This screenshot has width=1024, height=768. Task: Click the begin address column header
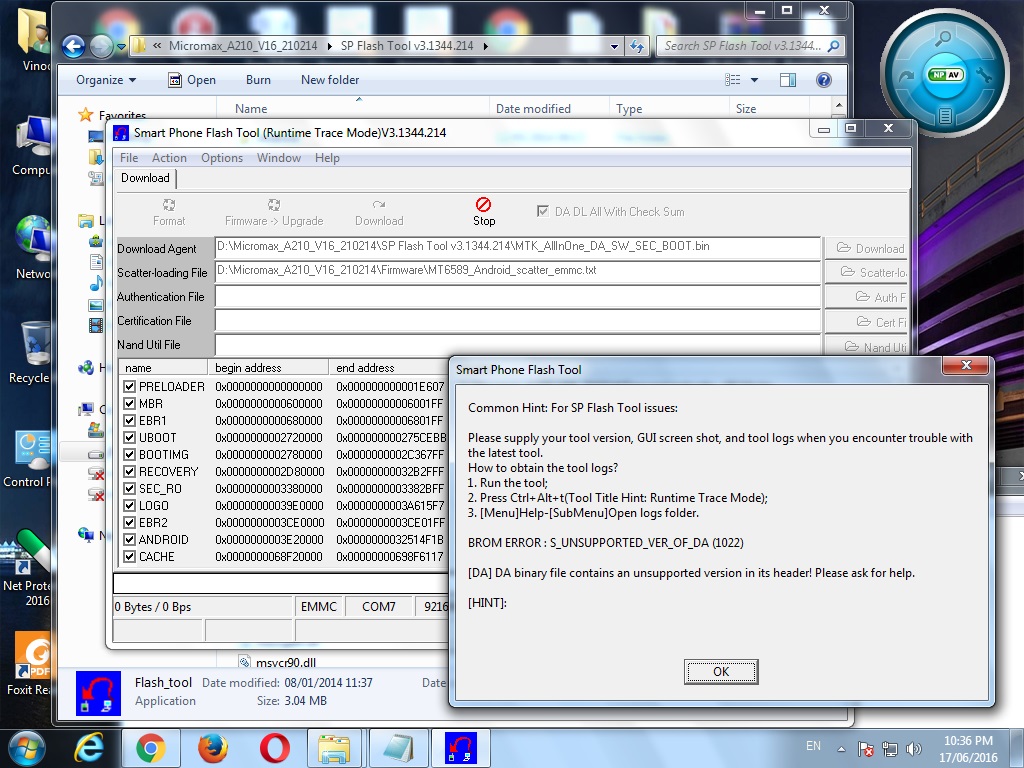pyautogui.click(x=268, y=368)
